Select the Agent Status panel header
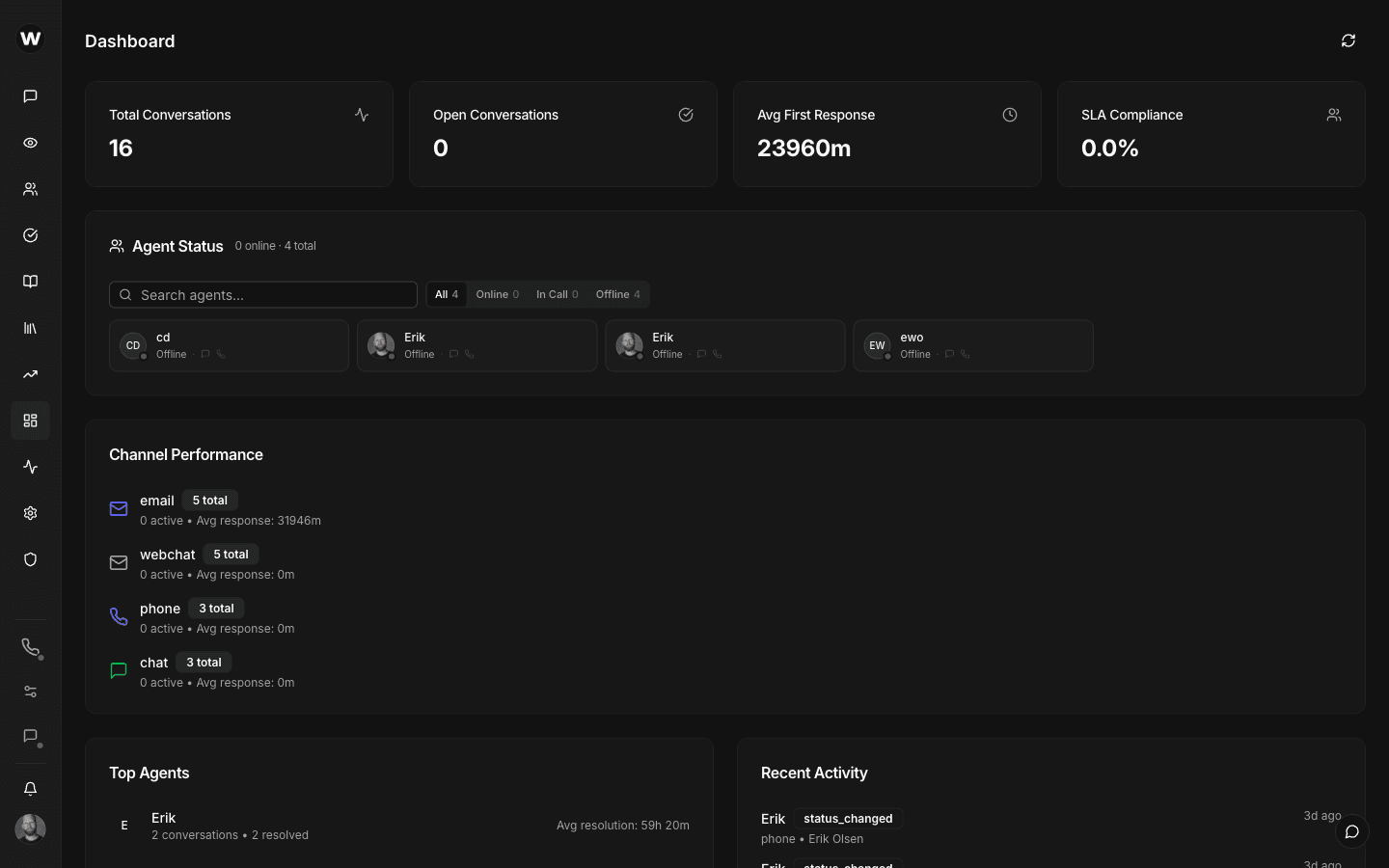Viewport: 1389px width, 868px height. coord(177,246)
